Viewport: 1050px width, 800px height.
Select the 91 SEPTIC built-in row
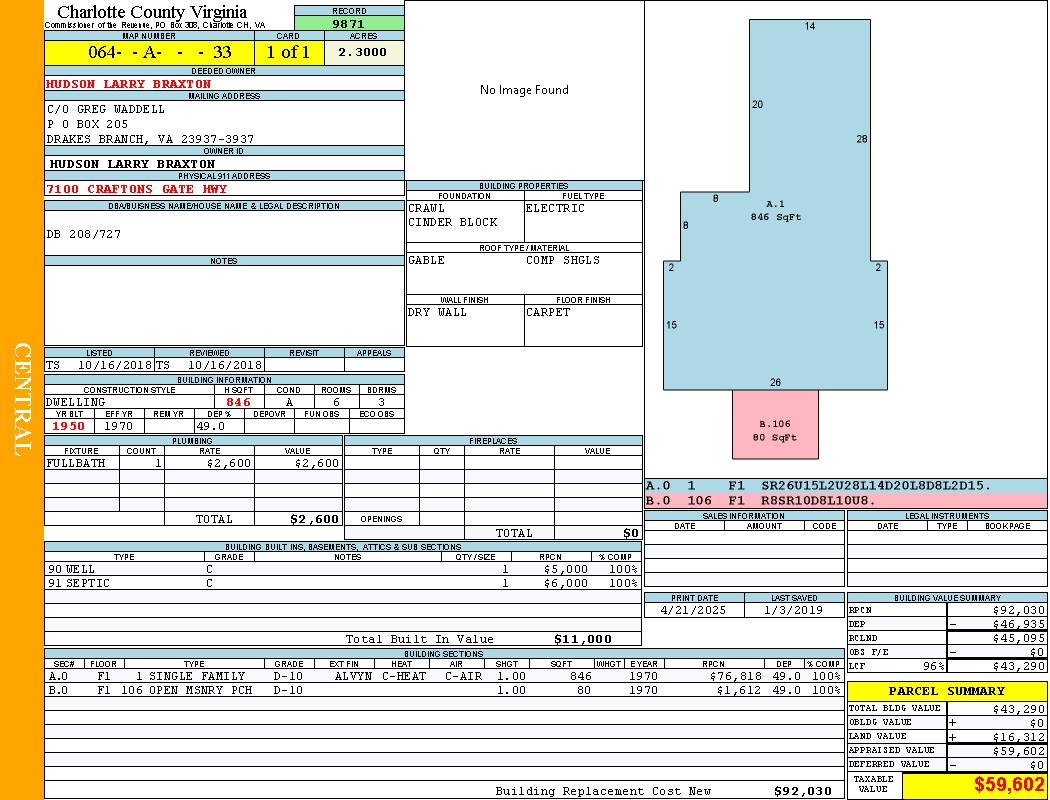click(80, 583)
